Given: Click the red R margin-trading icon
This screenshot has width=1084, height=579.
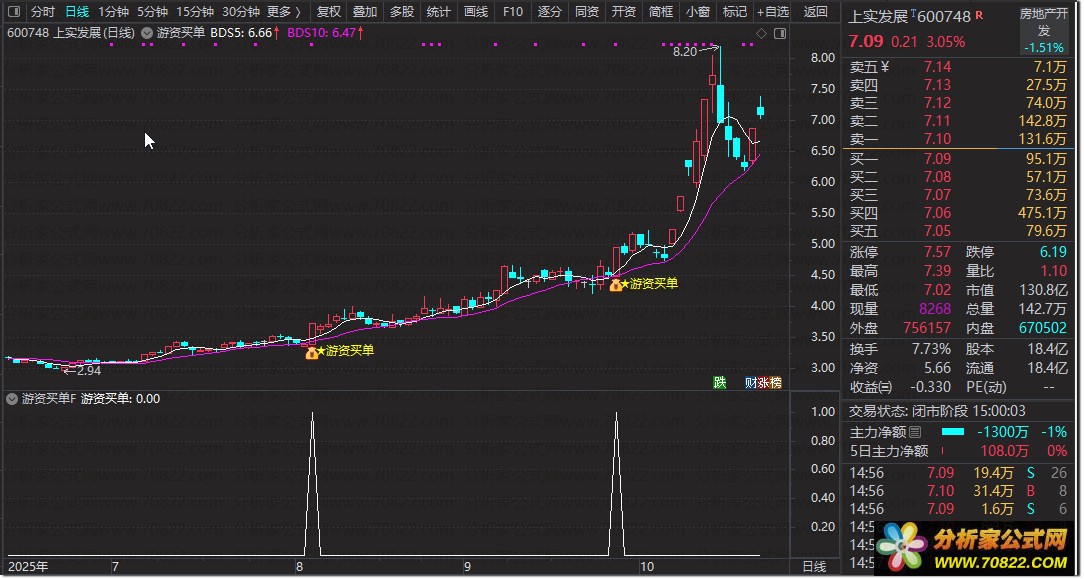Looking at the screenshot, I should [978, 16].
